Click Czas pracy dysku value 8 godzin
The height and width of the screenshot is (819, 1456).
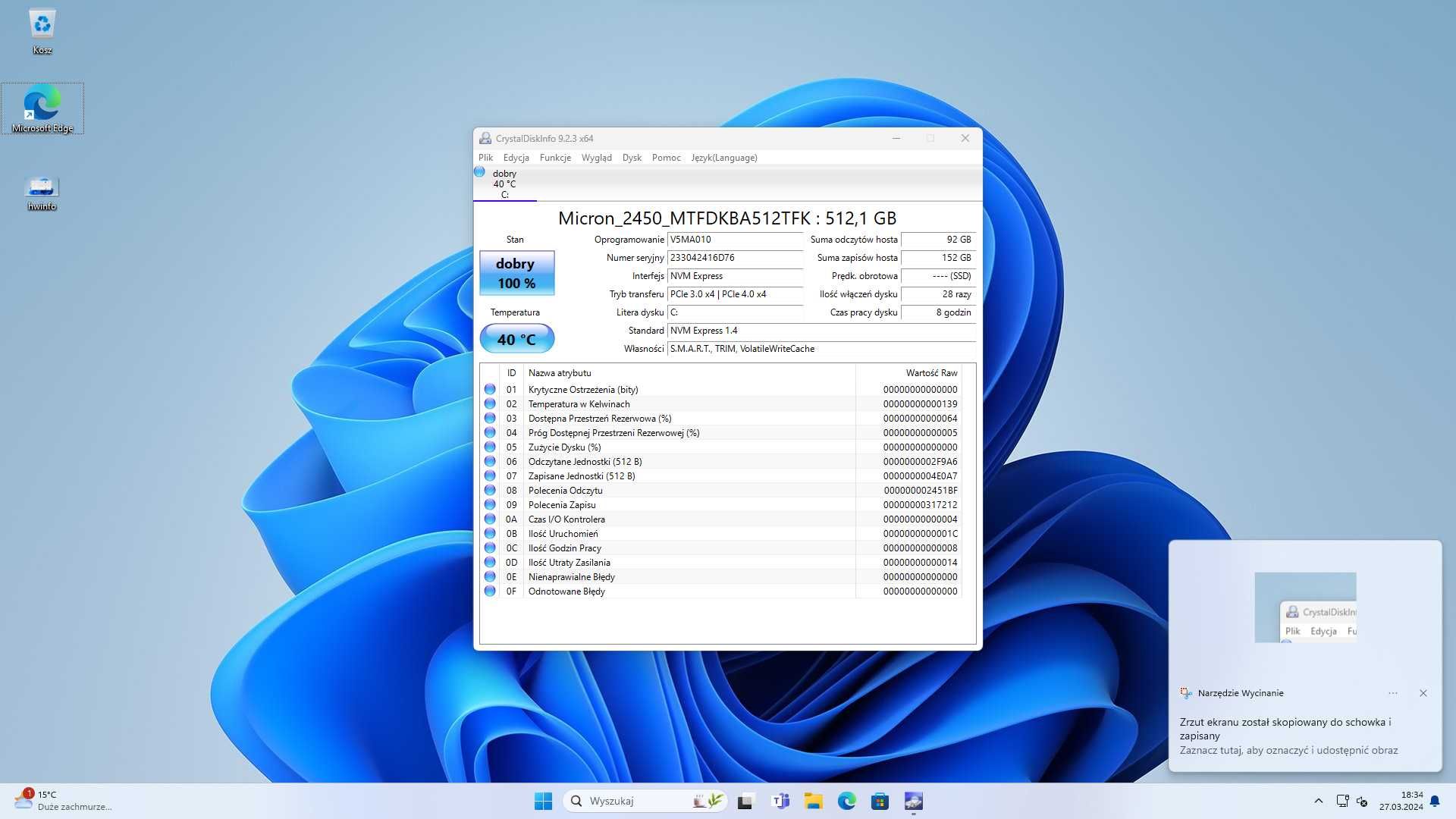pos(938,312)
